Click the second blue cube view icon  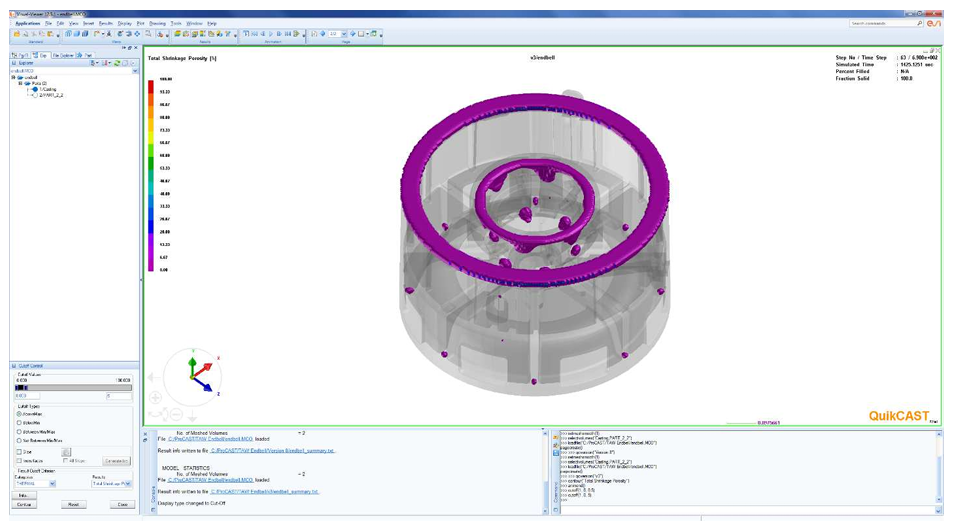(x=77, y=34)
